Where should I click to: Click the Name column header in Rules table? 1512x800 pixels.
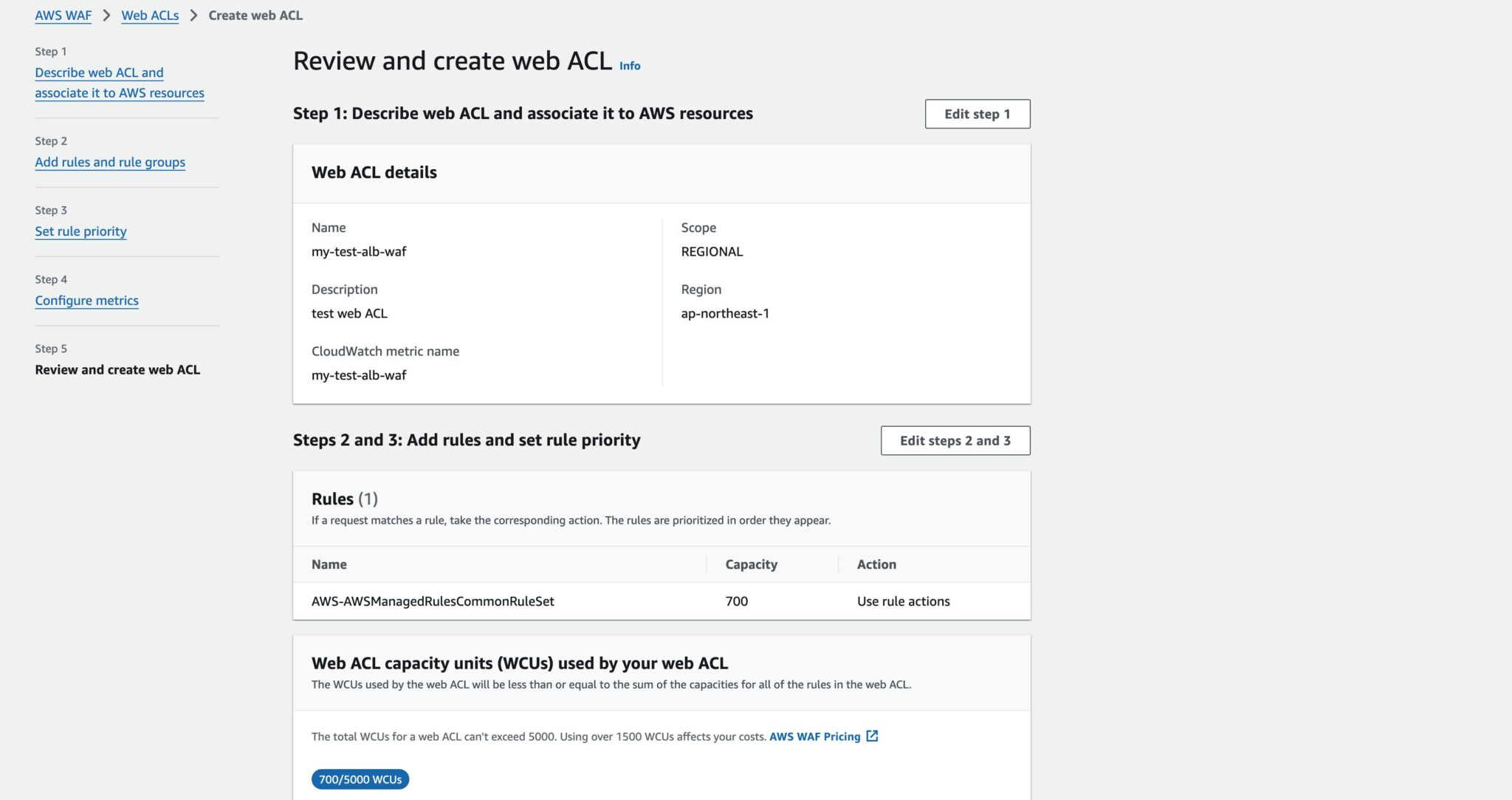(329, 564)
